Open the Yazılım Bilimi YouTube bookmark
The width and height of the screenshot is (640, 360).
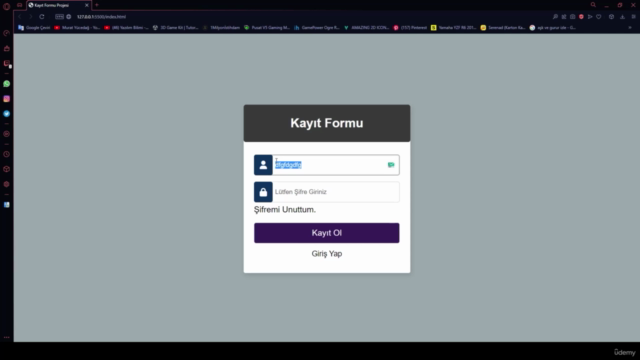click(x=126, y=28)
